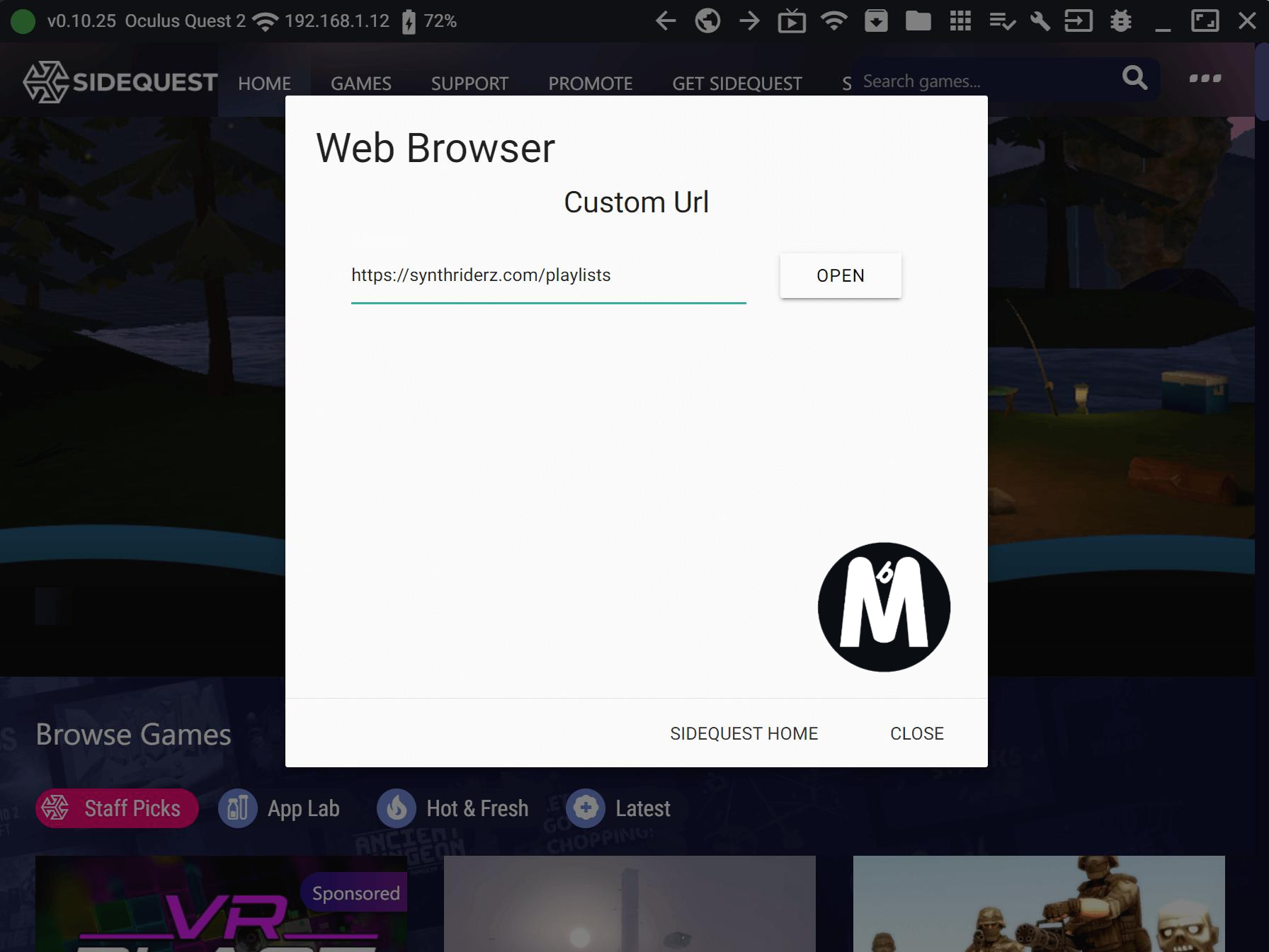Click the SideQuest logo
Viewport: 1269px width, 952px height.
click(120, 82)
